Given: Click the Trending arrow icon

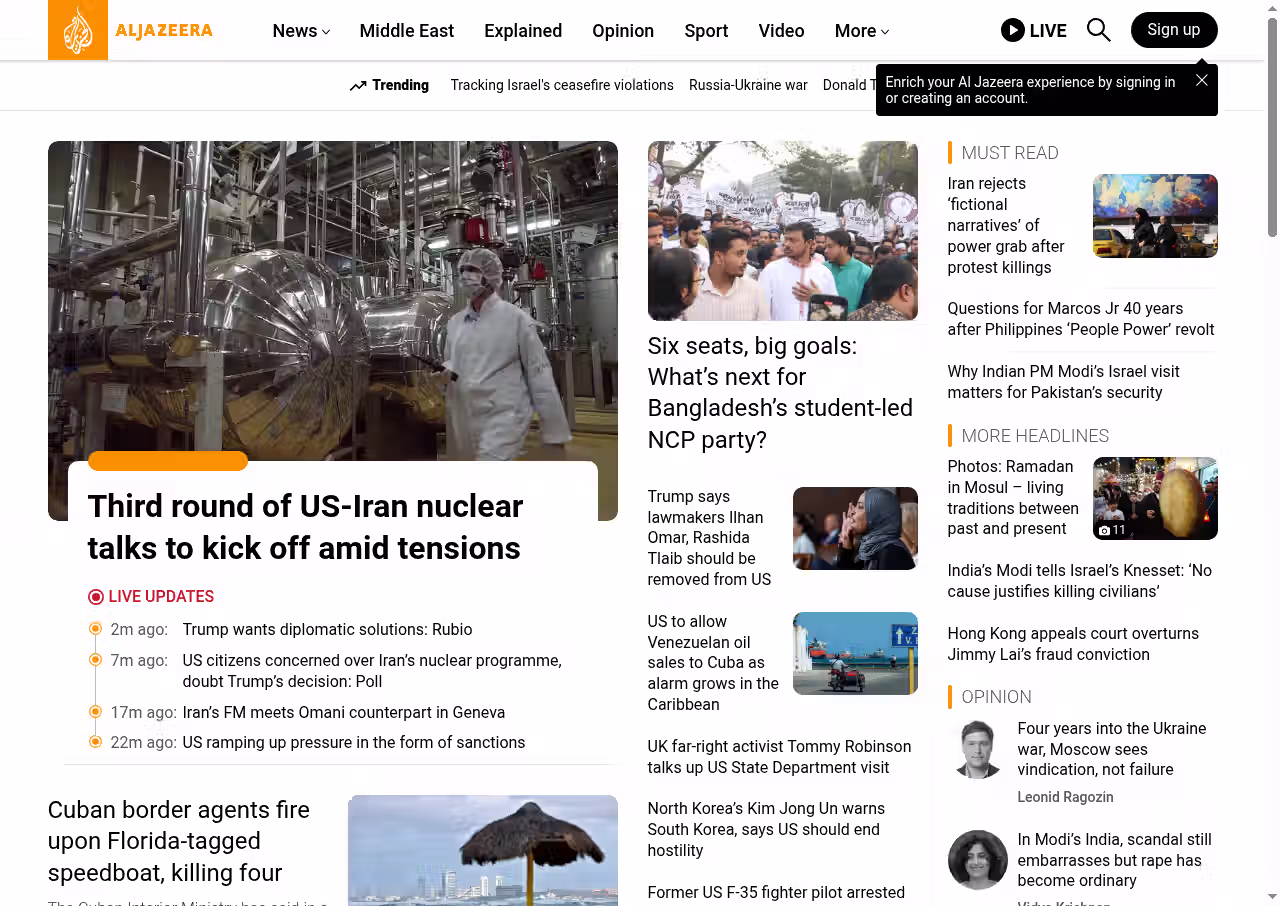Looking at the screenshot, I should coord(358,86).
